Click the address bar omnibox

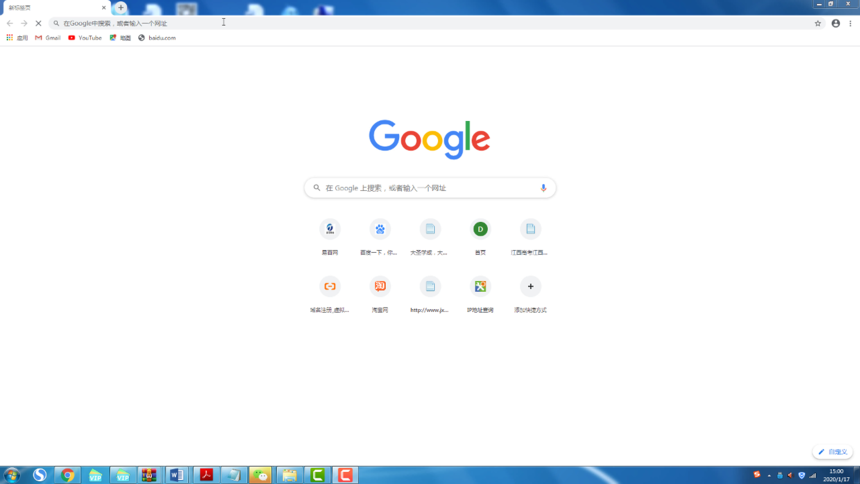pyautogui.click(x=436, y=23)
